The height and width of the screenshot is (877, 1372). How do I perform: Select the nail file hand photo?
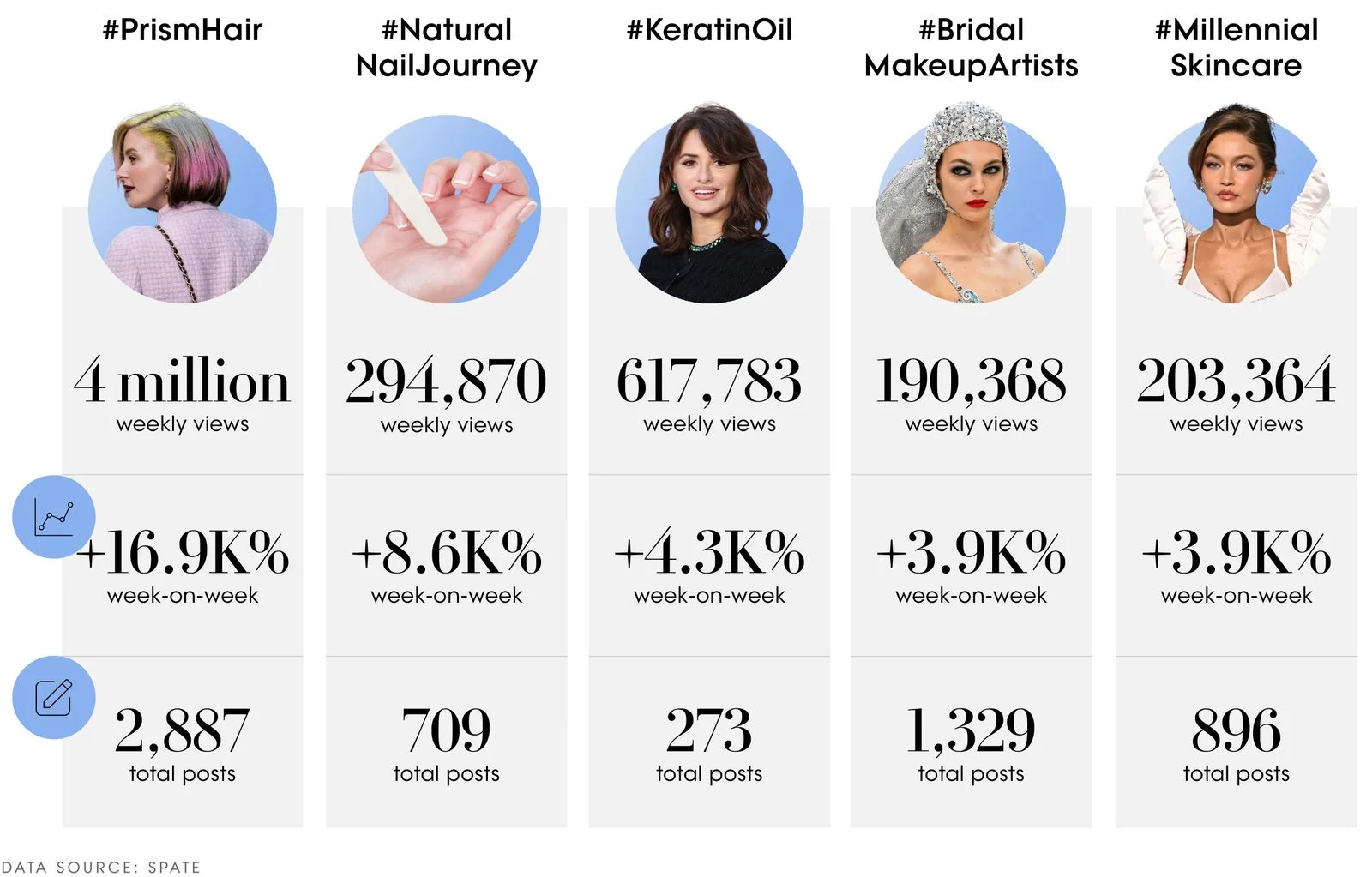(x=447, y=209)
